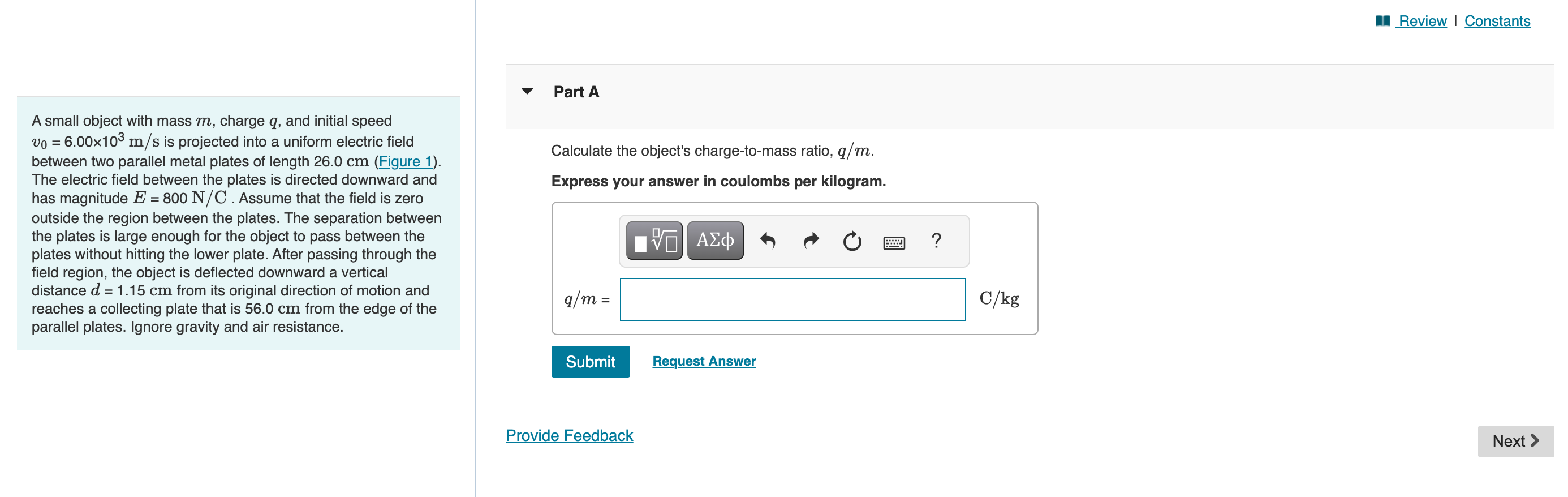Click Request Answer
The image size is (1568, 497).
pyautogui.click(x=703, y=361)
